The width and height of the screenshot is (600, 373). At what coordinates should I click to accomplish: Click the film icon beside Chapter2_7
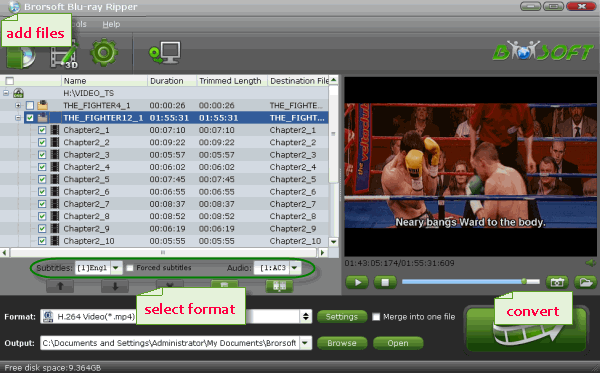click(55, 204)
